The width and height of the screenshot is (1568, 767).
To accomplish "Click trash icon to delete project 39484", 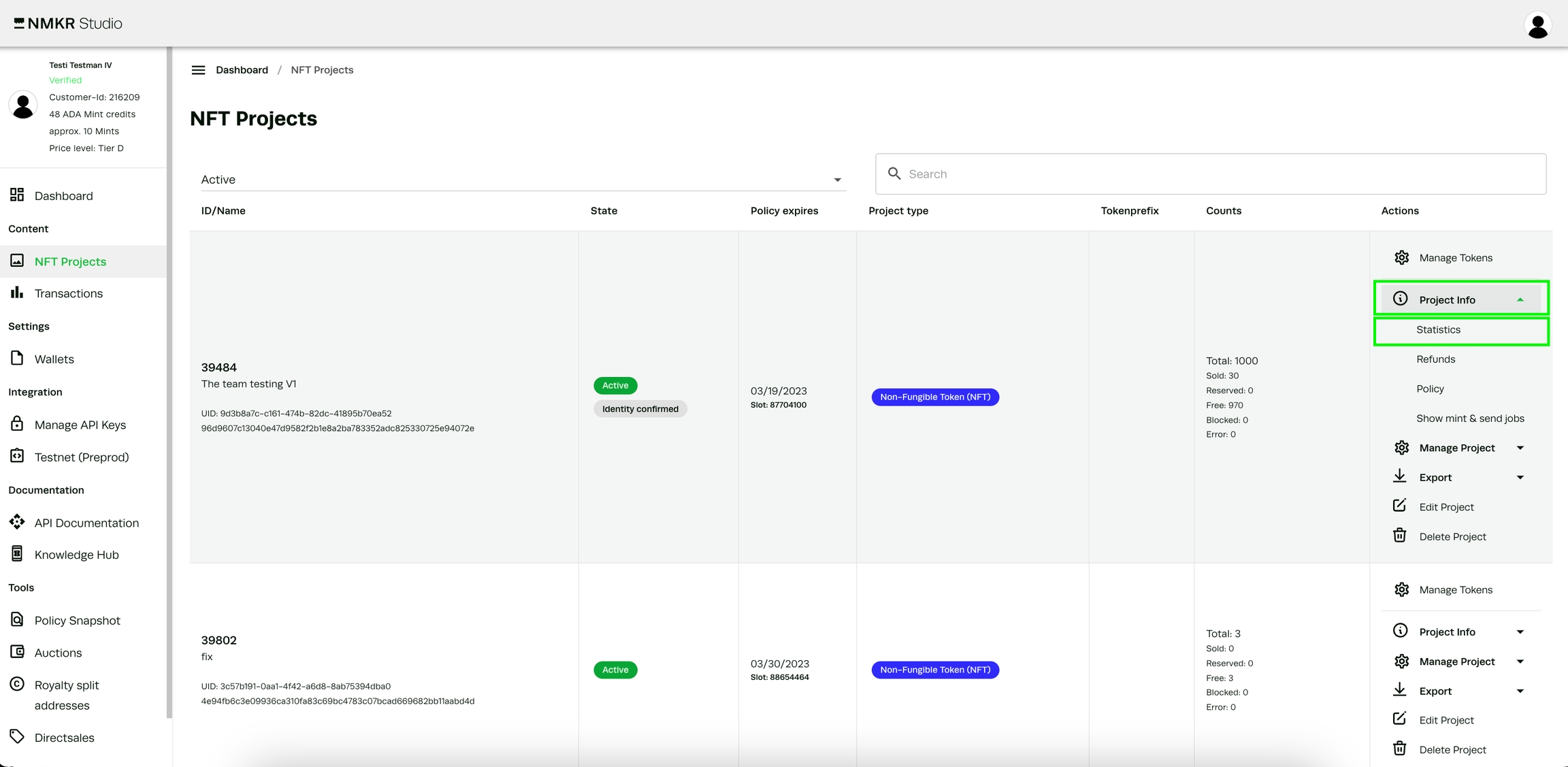I will [x=1399, y=536].
